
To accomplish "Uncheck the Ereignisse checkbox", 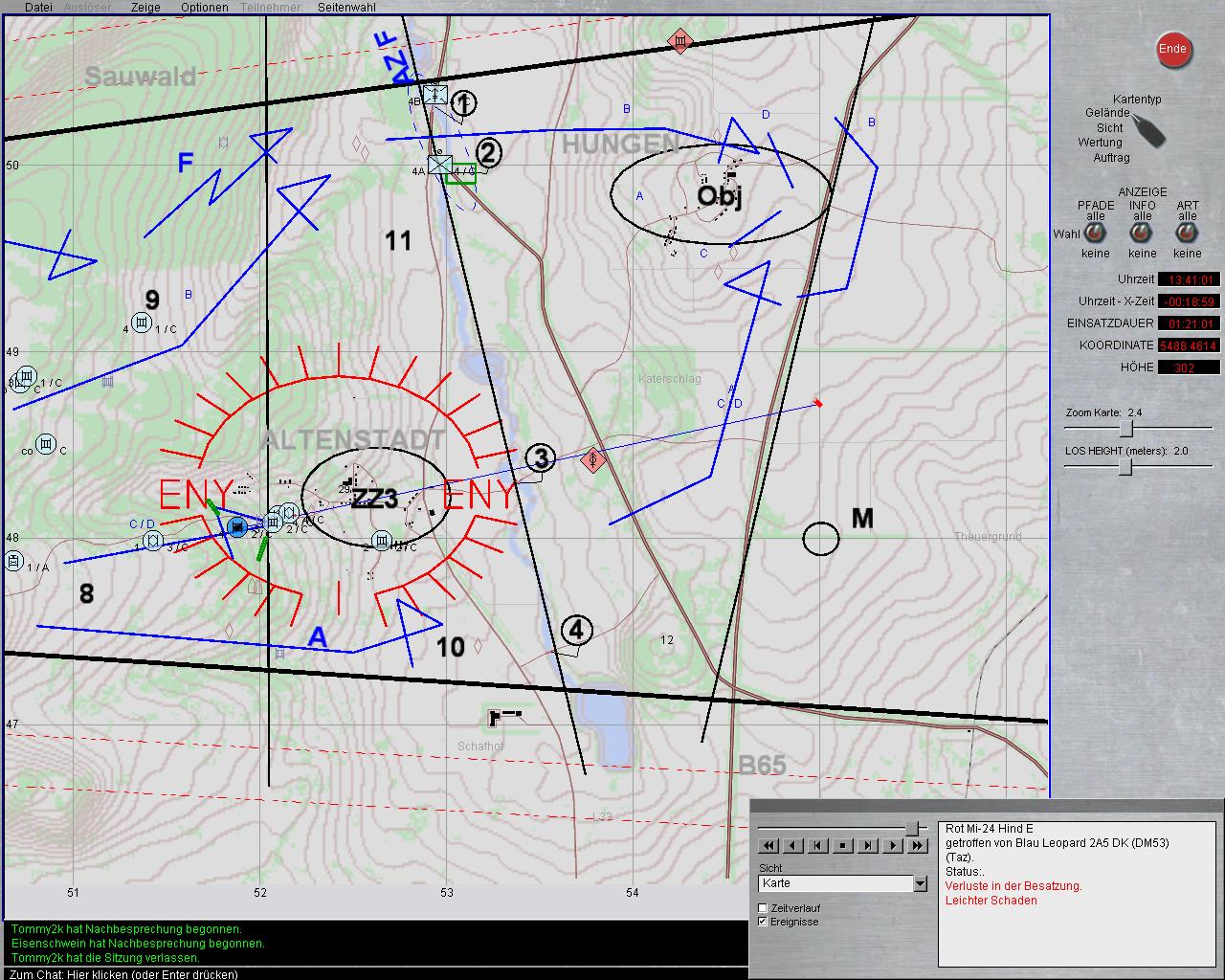I will point(763,922).
